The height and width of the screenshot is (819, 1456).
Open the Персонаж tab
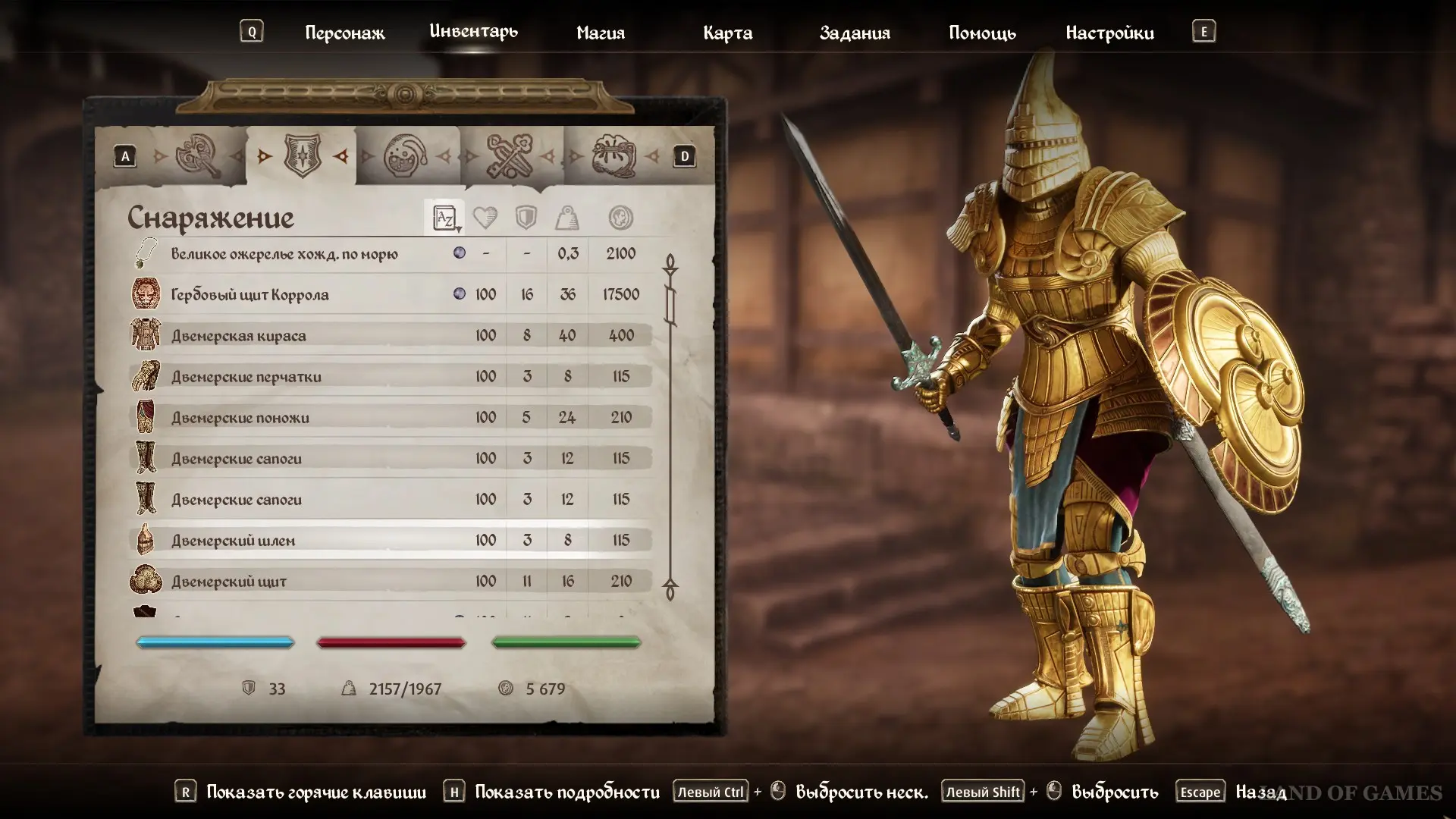pyautogui.click(x=345, y=33)
